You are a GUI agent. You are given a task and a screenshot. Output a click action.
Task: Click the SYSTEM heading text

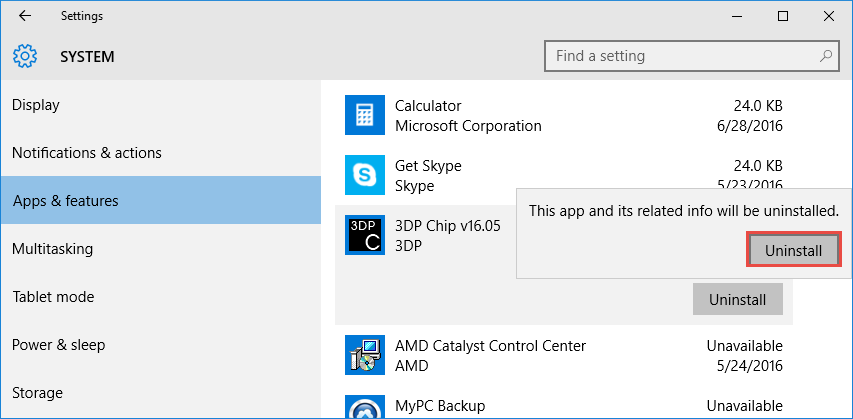click(88, 57)
